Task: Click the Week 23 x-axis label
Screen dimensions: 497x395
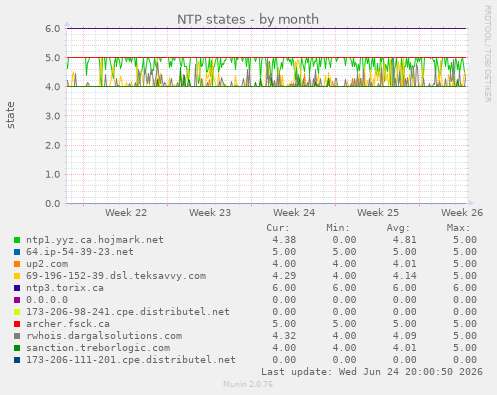Action: 210,213
